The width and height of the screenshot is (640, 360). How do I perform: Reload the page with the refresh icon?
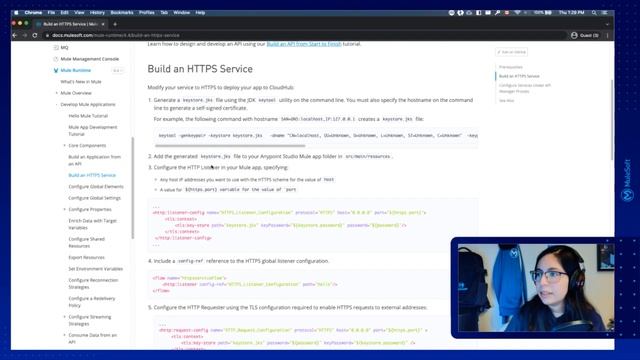coord(35,36)
